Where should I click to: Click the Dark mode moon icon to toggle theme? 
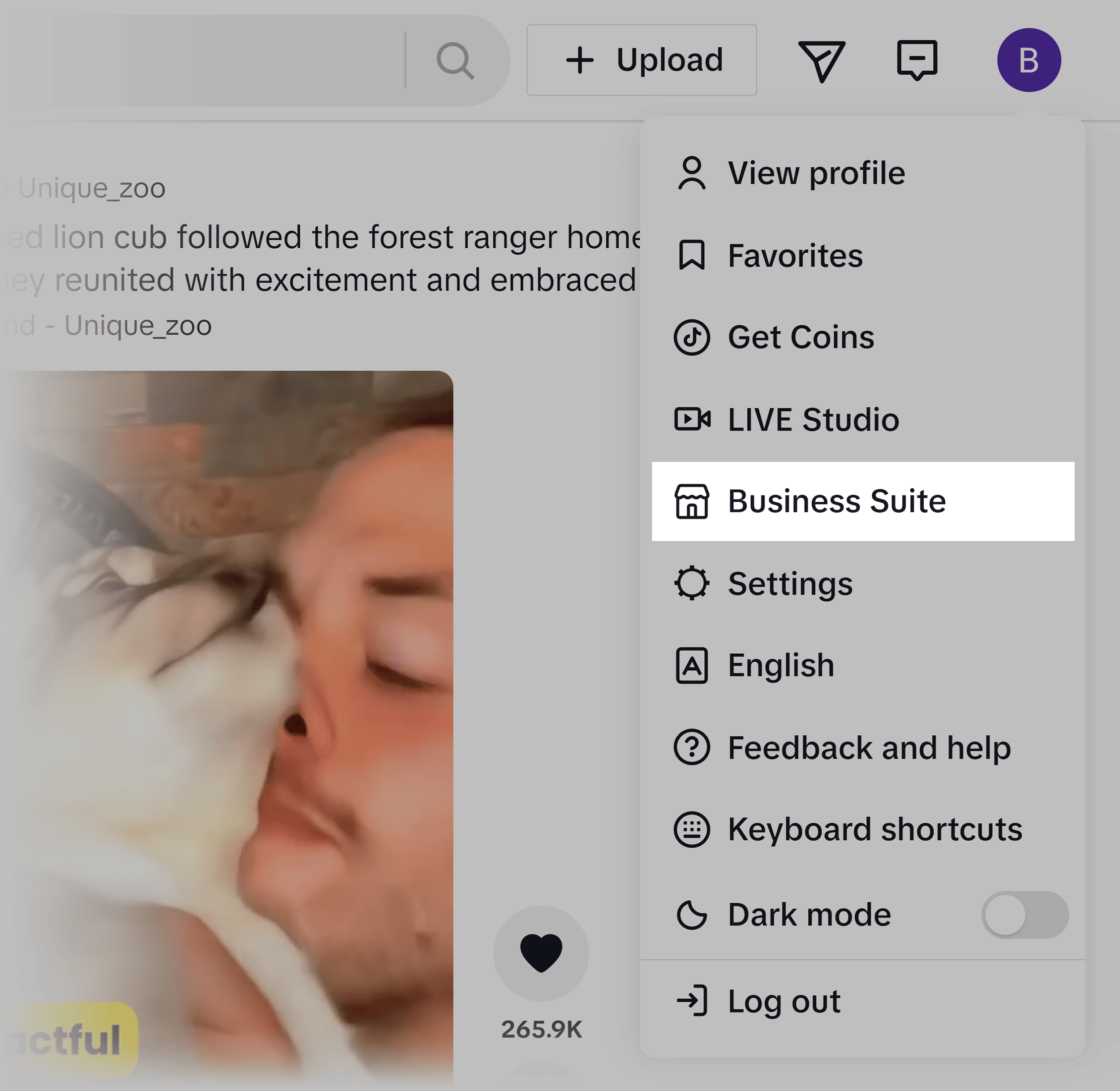click(692, 914)
